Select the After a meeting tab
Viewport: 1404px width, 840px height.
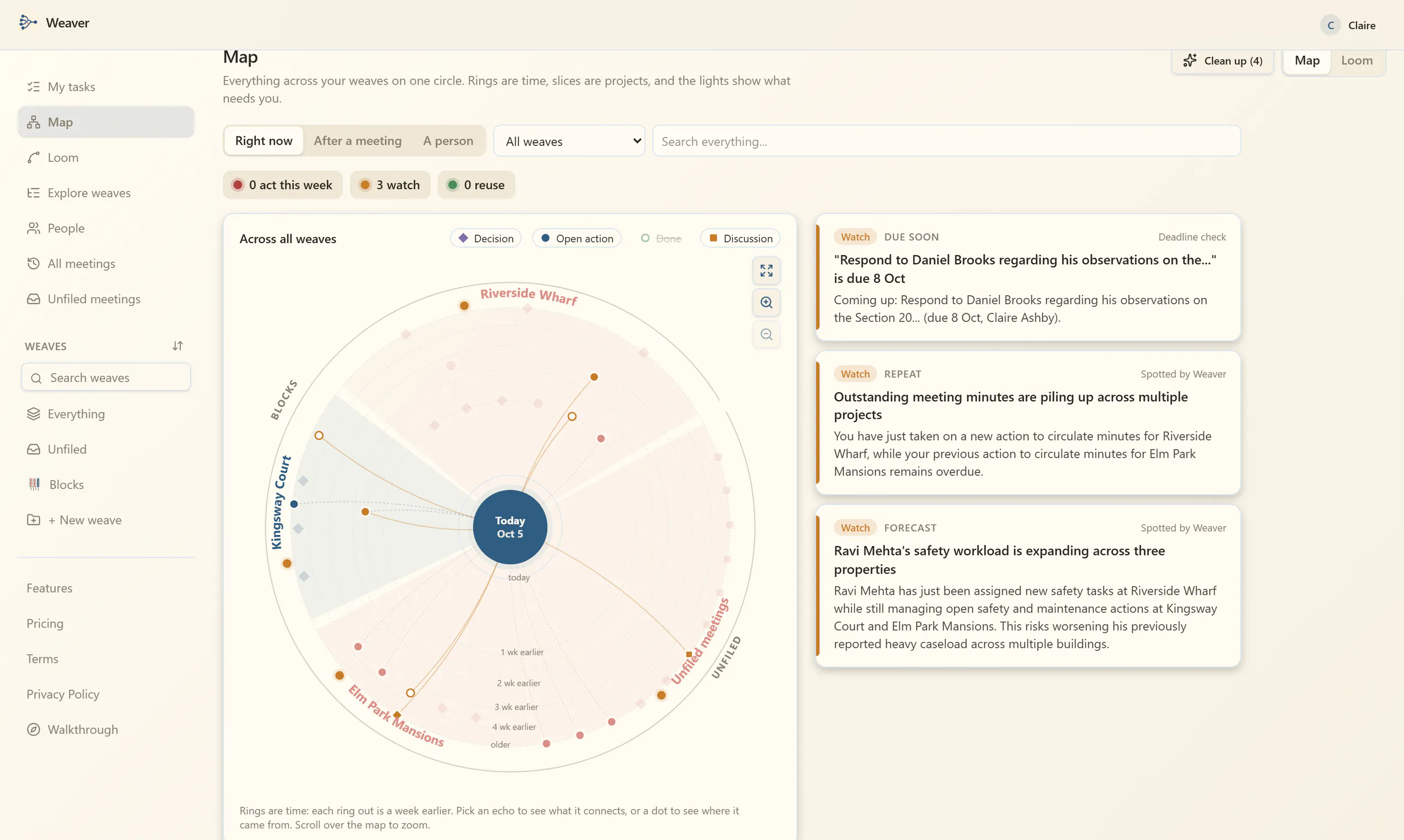(358, 140)
